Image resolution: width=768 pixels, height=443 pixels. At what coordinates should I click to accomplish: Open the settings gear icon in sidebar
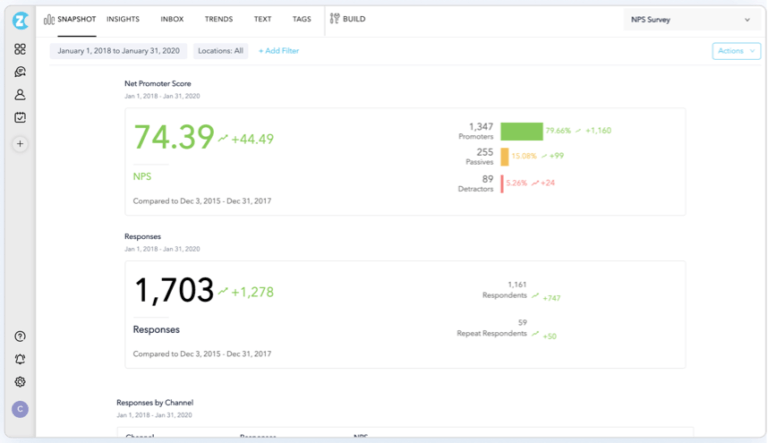(x=20, y=382)
